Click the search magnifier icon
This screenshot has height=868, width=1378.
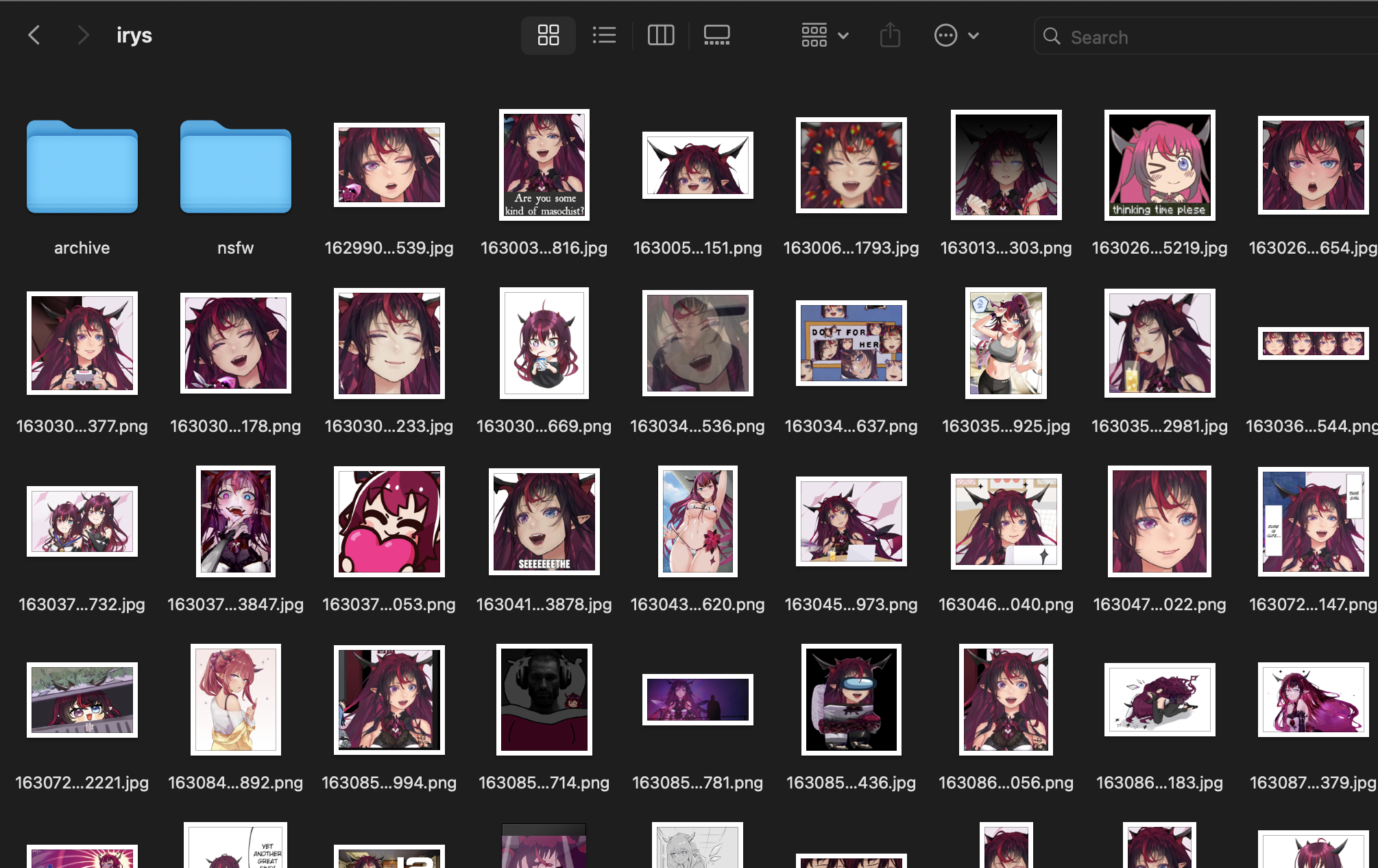click(1052, 36)
